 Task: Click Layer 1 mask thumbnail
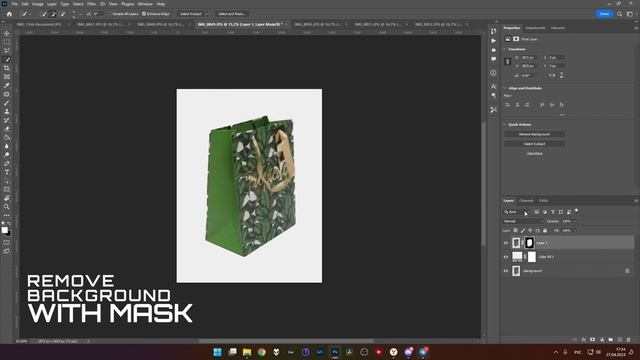click(529, 243)
